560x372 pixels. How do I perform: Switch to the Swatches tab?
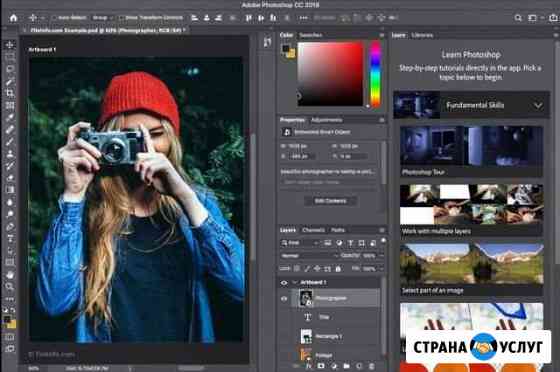coord(310,35)
